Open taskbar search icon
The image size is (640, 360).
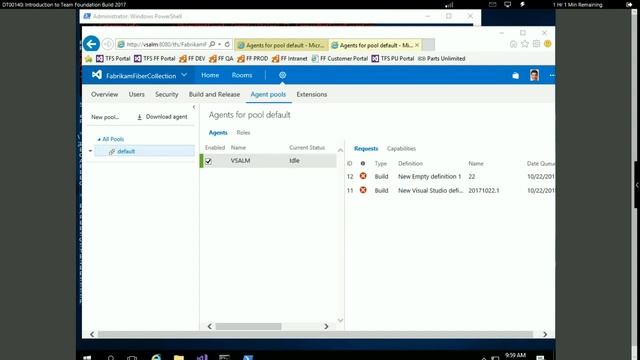(111, 358)
